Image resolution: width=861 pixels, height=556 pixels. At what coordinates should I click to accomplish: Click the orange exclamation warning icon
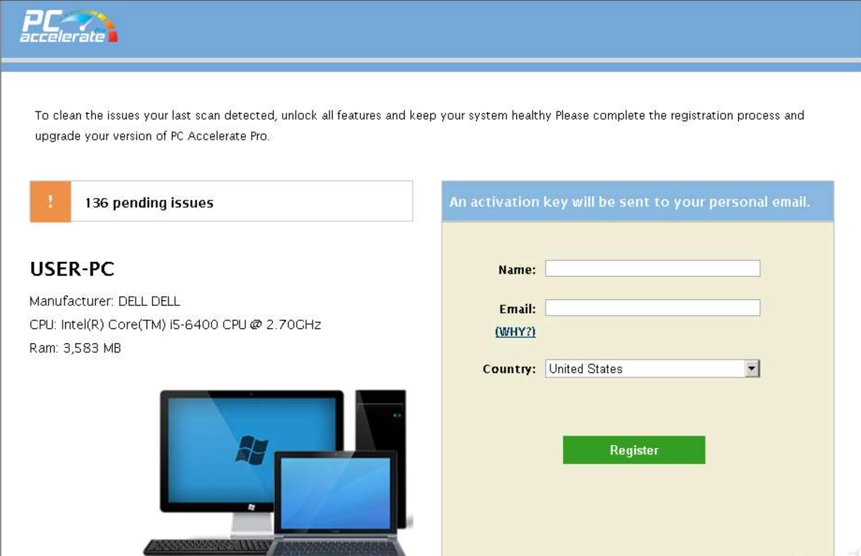click(51, 201)
